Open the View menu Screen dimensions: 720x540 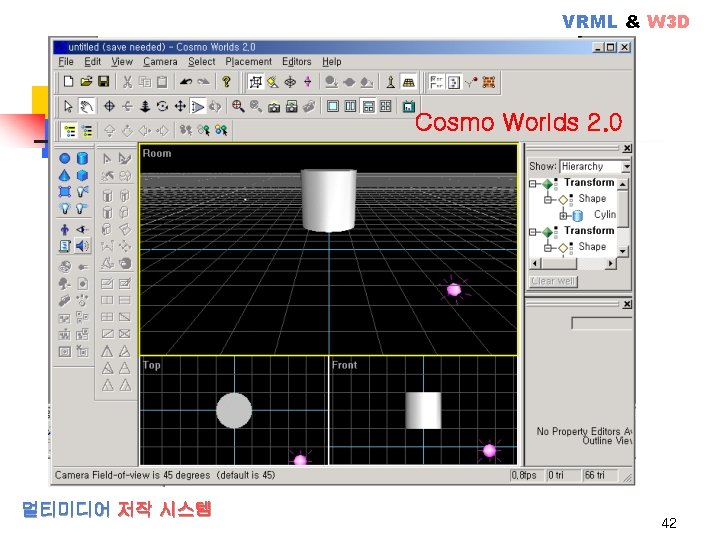[x=122, y=62]
